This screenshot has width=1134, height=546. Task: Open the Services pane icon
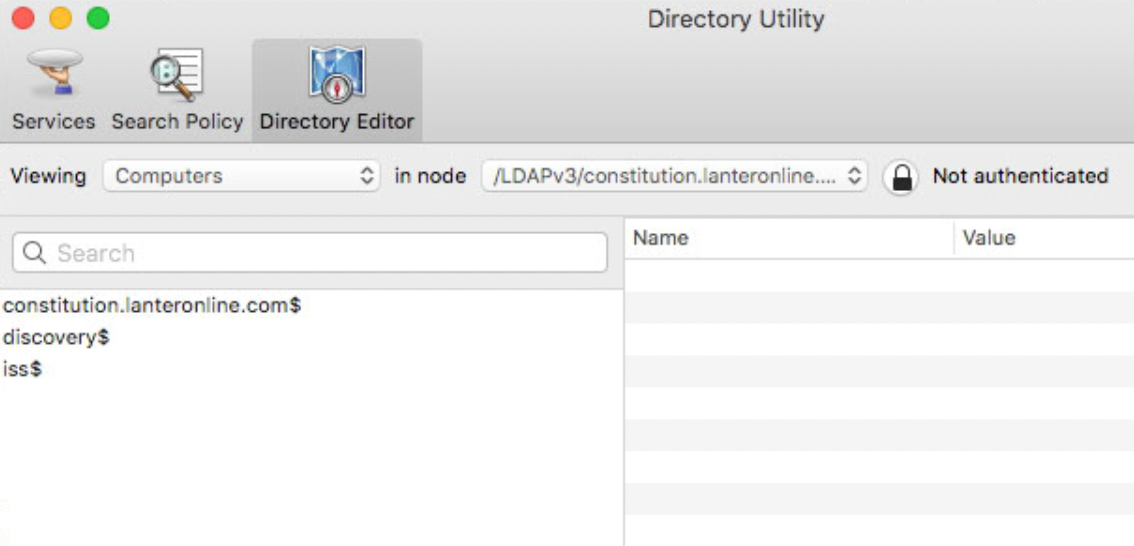pos(53,74)
